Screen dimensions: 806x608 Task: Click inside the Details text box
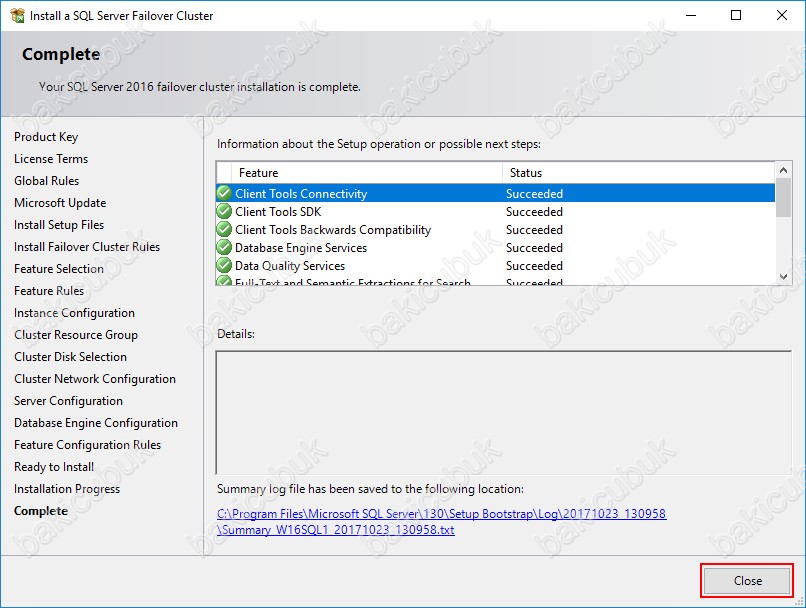coord(503,413)
